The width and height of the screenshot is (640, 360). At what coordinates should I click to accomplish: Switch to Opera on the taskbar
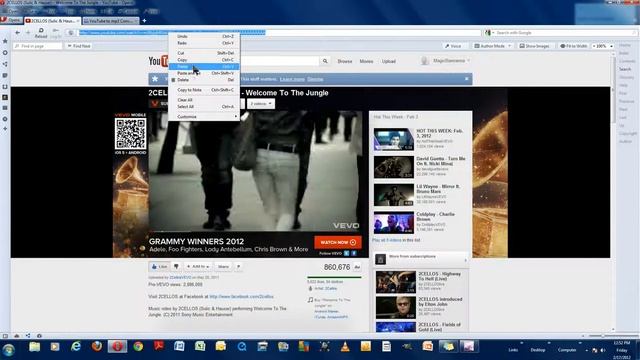click(x=118, y=347)
